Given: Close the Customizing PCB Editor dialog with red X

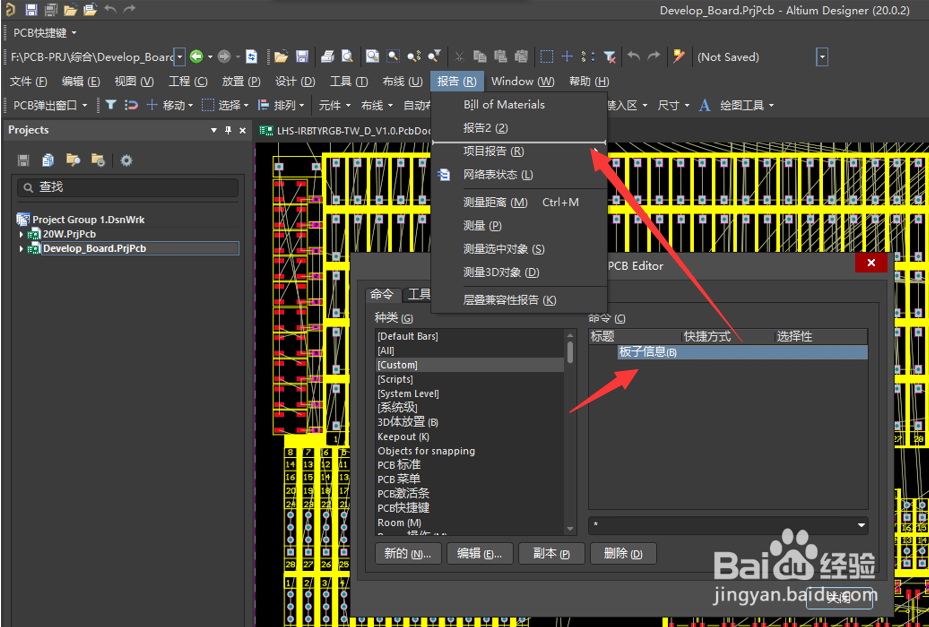Looking at the screenshot, I should click(871, 263).
